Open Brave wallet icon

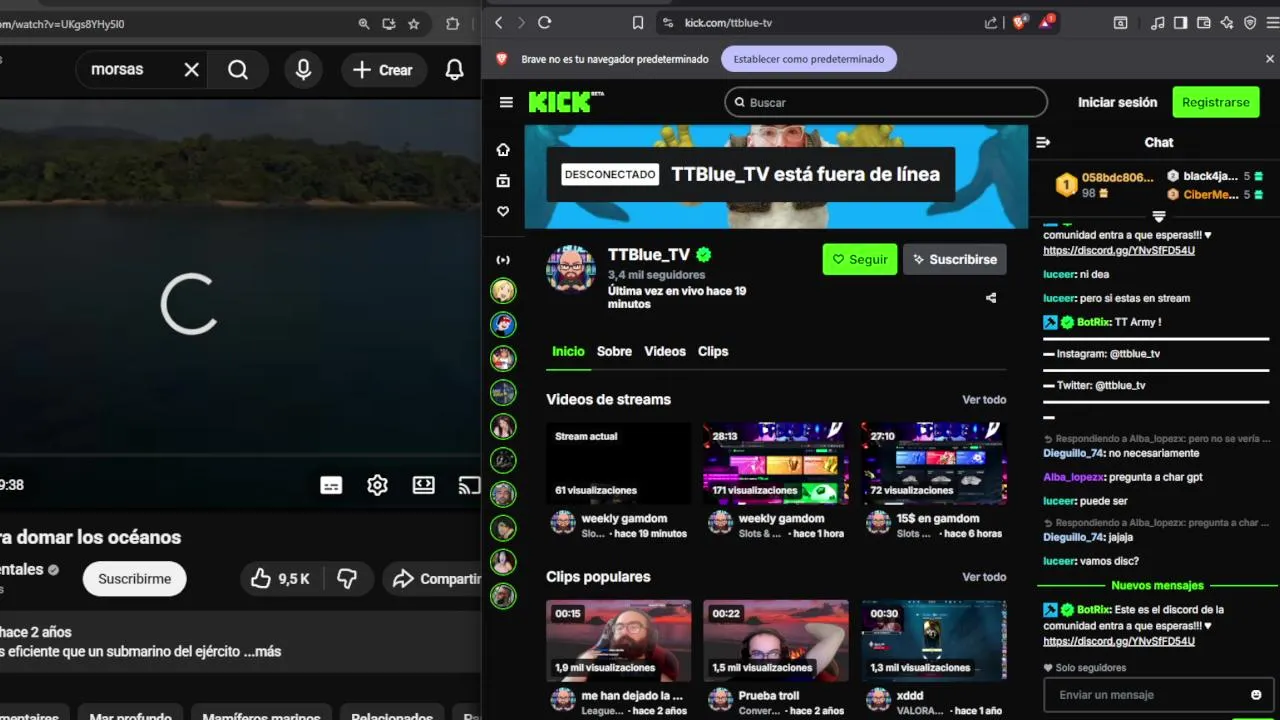[1204, 23]
